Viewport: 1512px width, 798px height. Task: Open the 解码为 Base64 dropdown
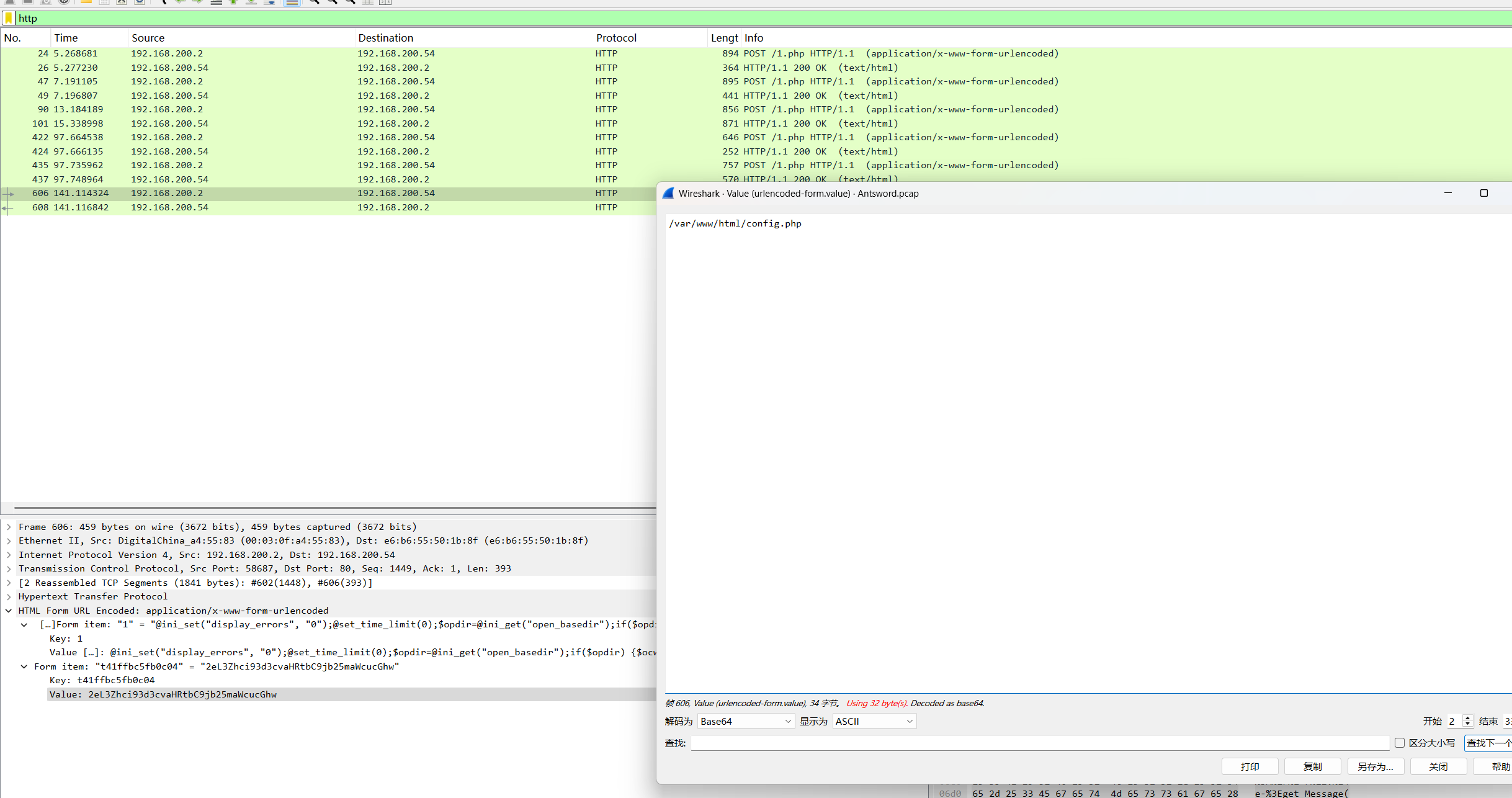coord(746,721)
